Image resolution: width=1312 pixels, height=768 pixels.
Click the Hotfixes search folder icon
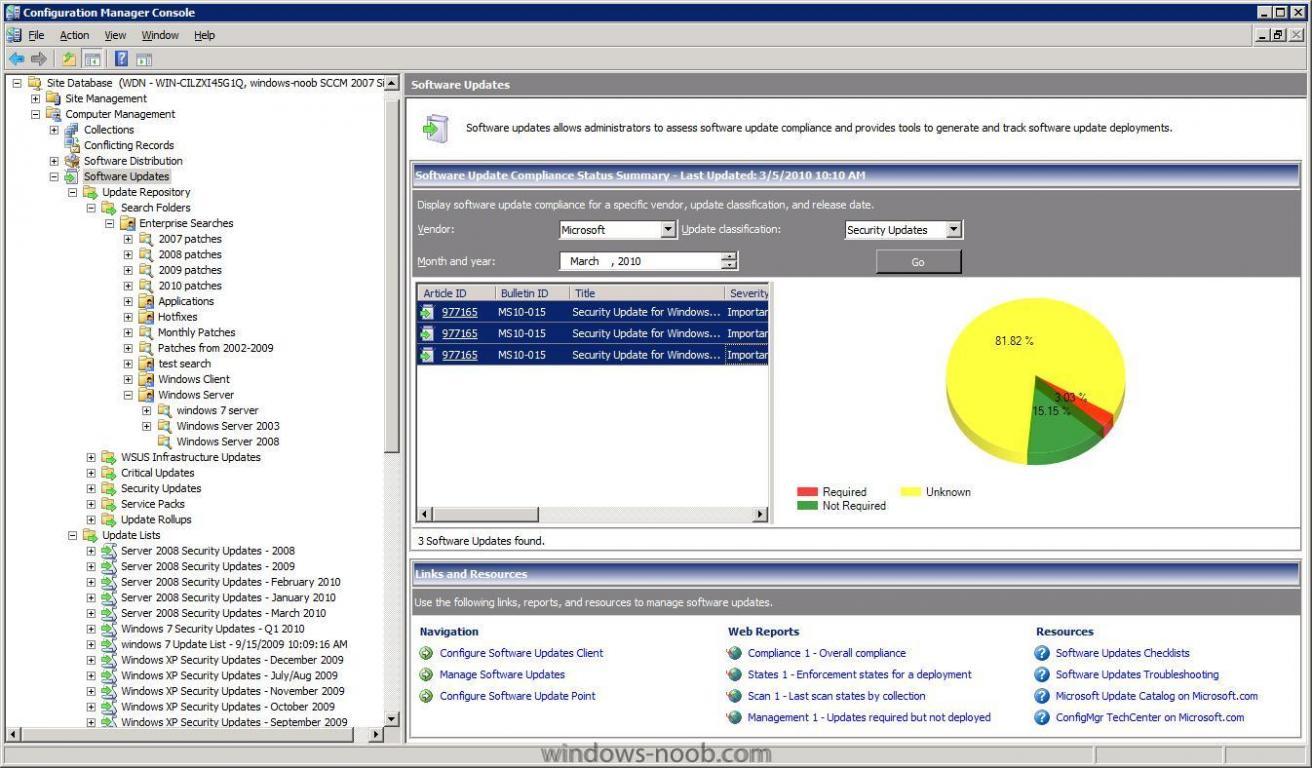[x=146, y=317]
